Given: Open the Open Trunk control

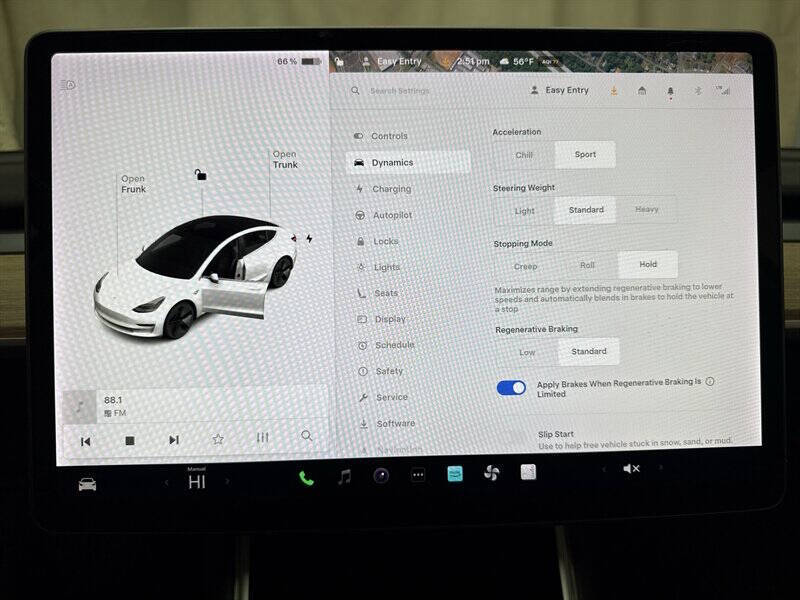Looking at the screenshot, I should pos(283,158).
